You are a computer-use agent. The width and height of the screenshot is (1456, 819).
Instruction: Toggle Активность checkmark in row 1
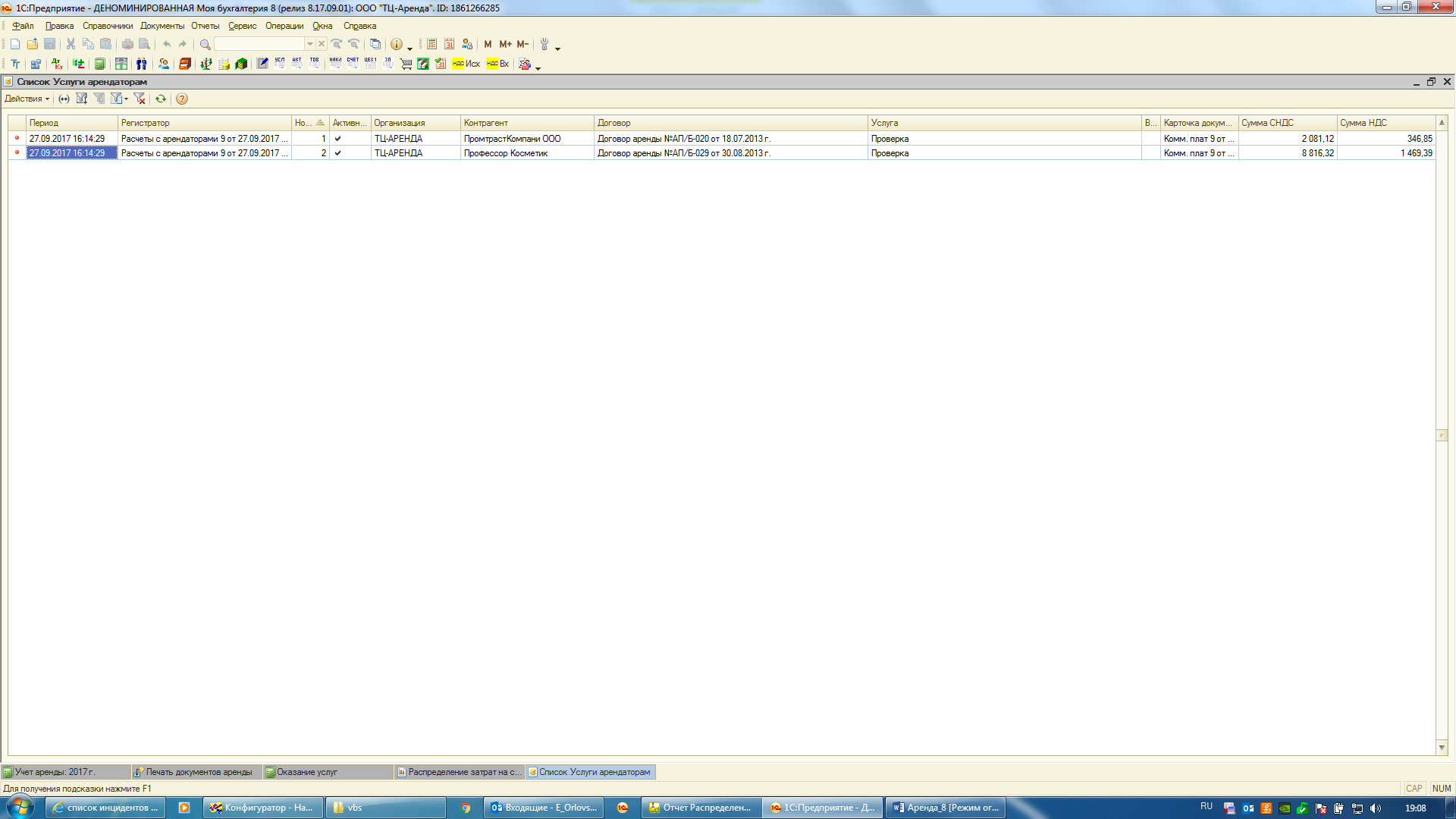click(x=338, y=139)
